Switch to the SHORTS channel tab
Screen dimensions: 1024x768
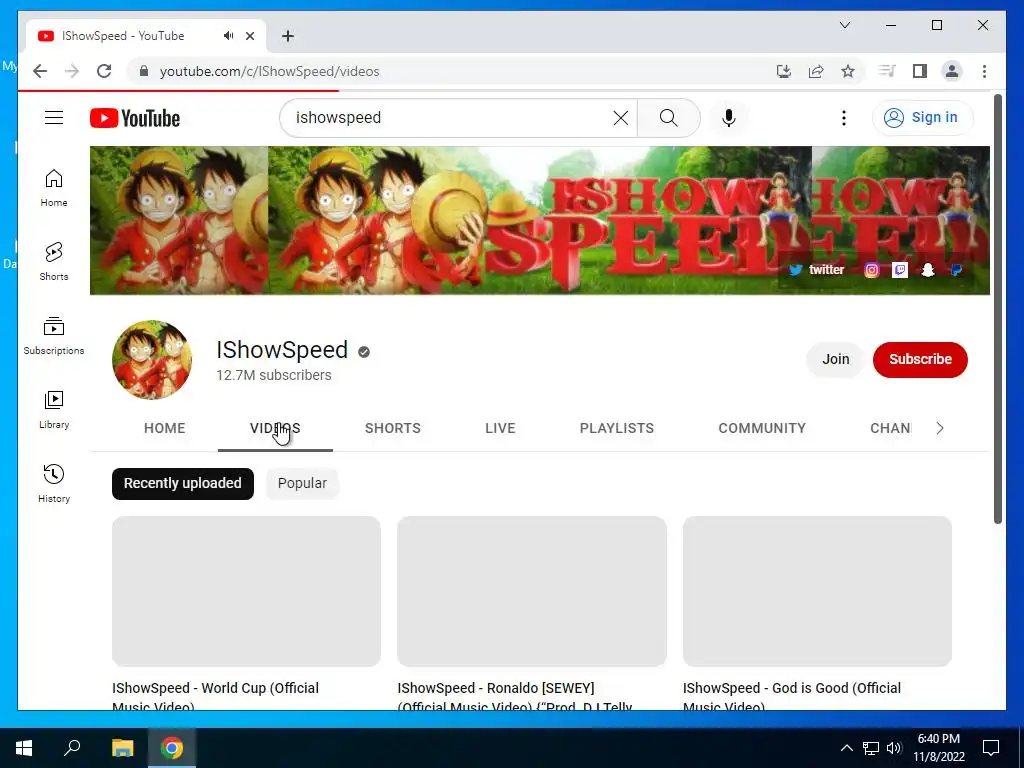click(x=392, y=428)
